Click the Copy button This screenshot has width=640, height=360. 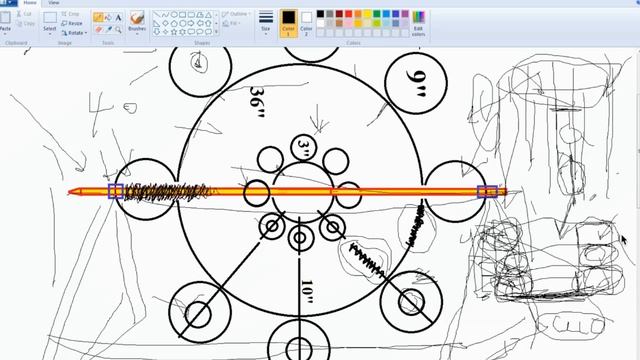(25, 24)
